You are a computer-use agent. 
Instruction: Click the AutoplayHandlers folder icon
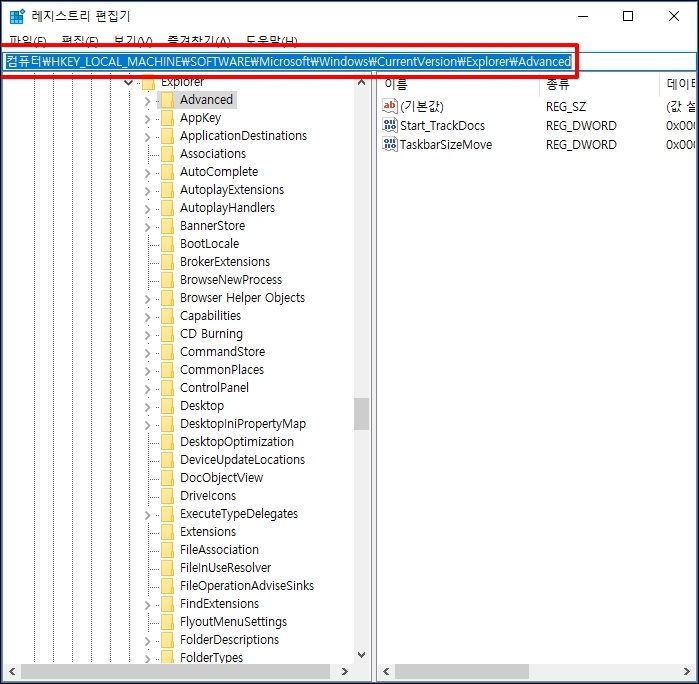[x=167, y=208]
